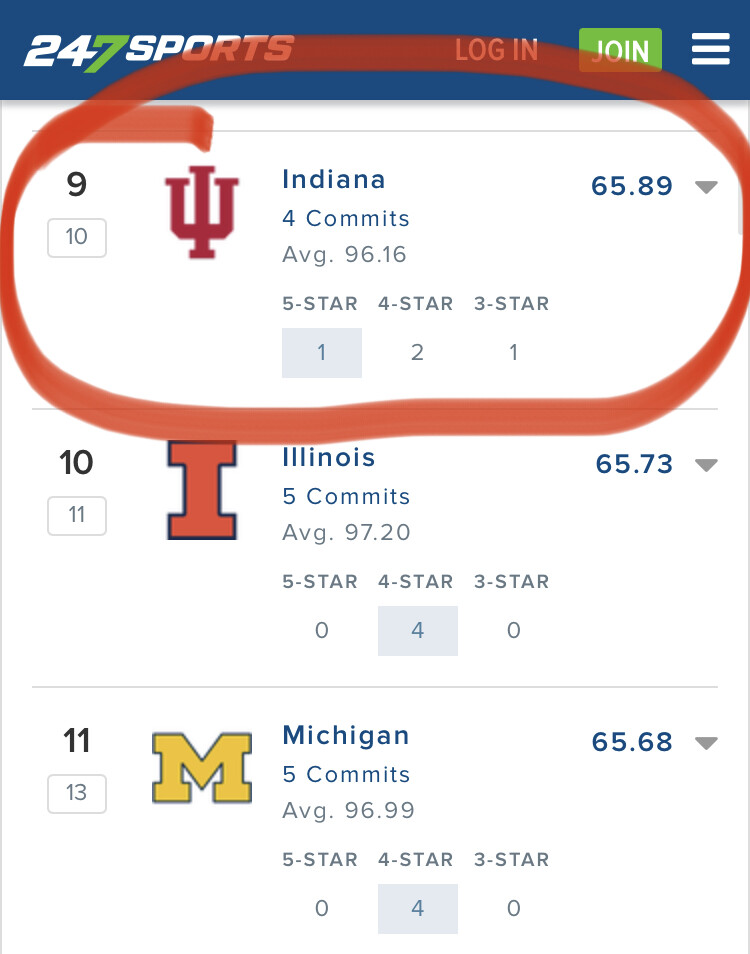The height and width of the screenshot is (954, 750).
Task: Expand Michigan ranking details arrow
Action: click(707, 743)
